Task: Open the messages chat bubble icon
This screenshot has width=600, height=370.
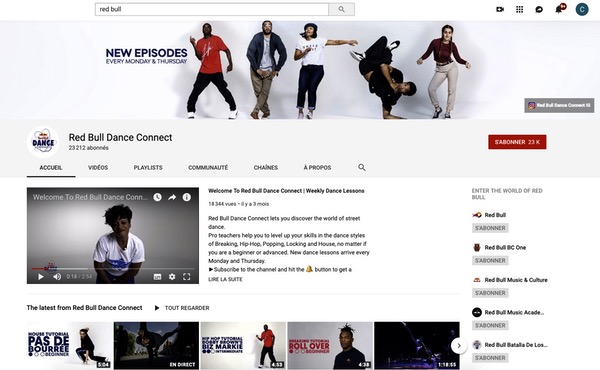Action: (x=539, y=10)
